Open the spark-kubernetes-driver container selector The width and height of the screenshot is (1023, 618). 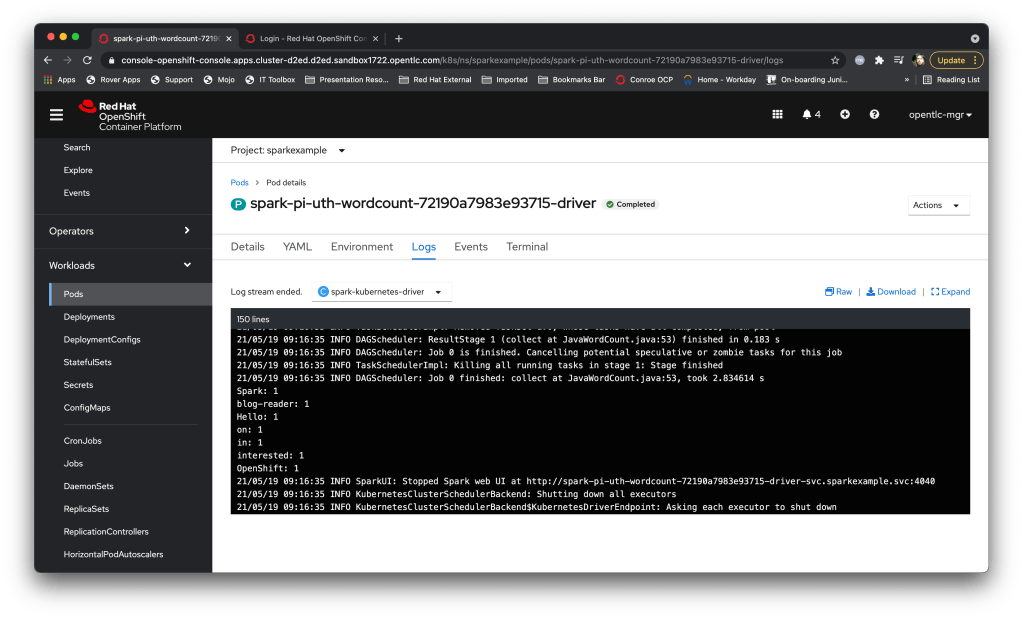click(382, 292)
